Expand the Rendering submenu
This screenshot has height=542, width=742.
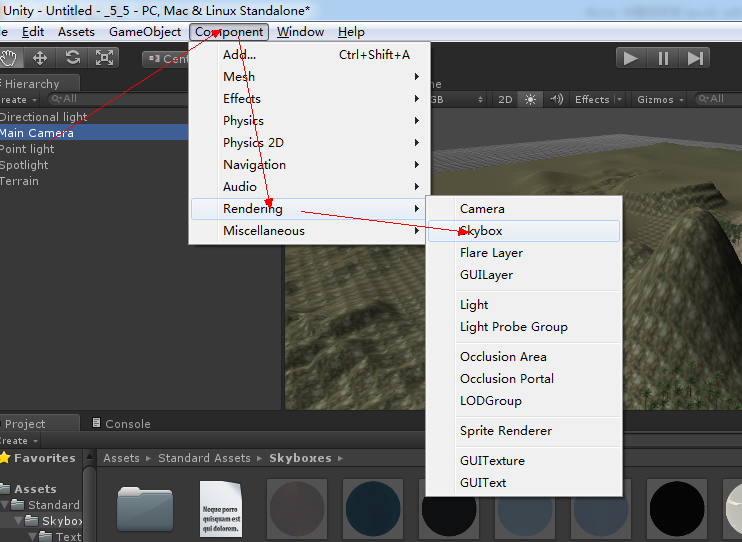coord(309,209)
